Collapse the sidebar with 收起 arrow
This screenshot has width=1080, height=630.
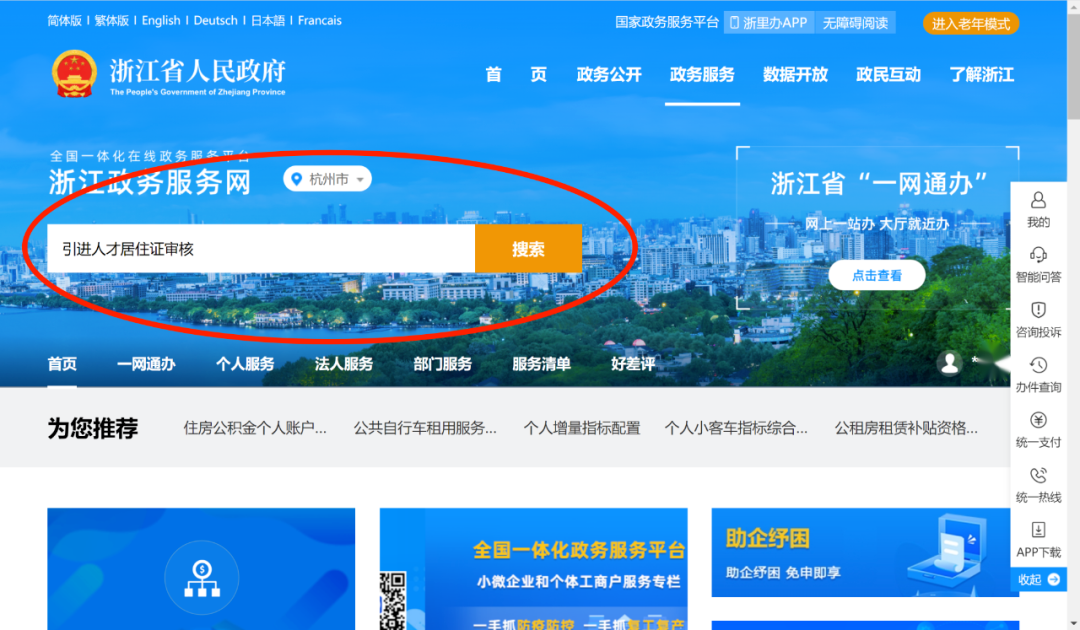(x=1038, y=580)
